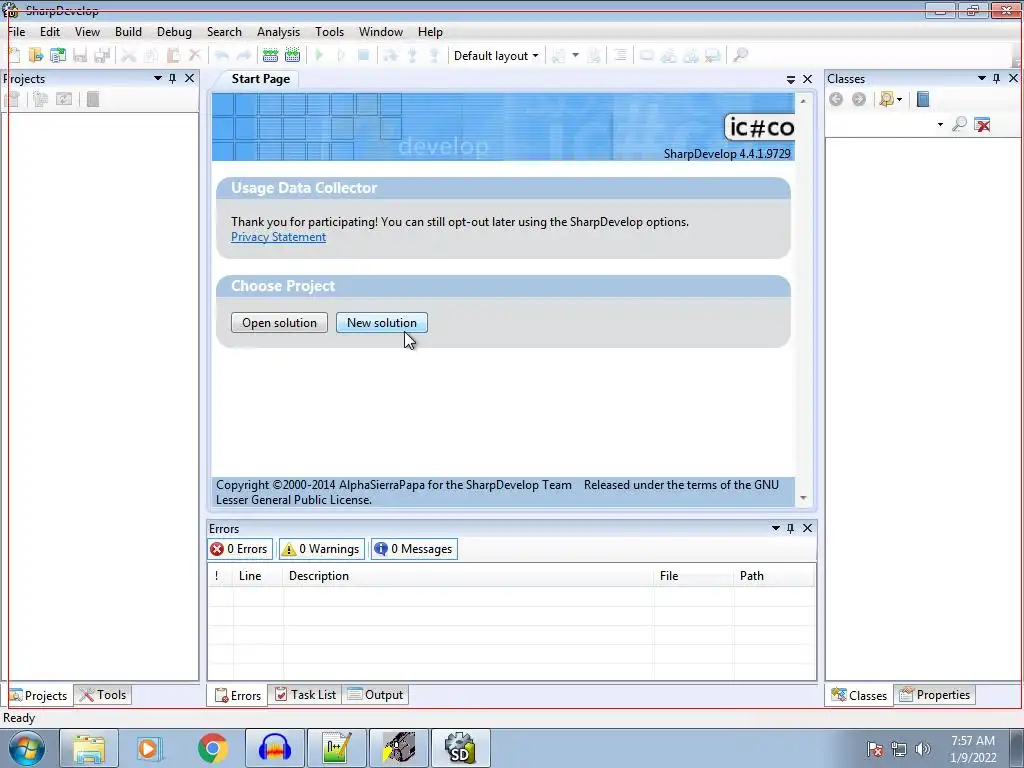The width and height of the screenshot is (1024, 768).
Task: Click the volume speaker tray icon
Action: 923,749
